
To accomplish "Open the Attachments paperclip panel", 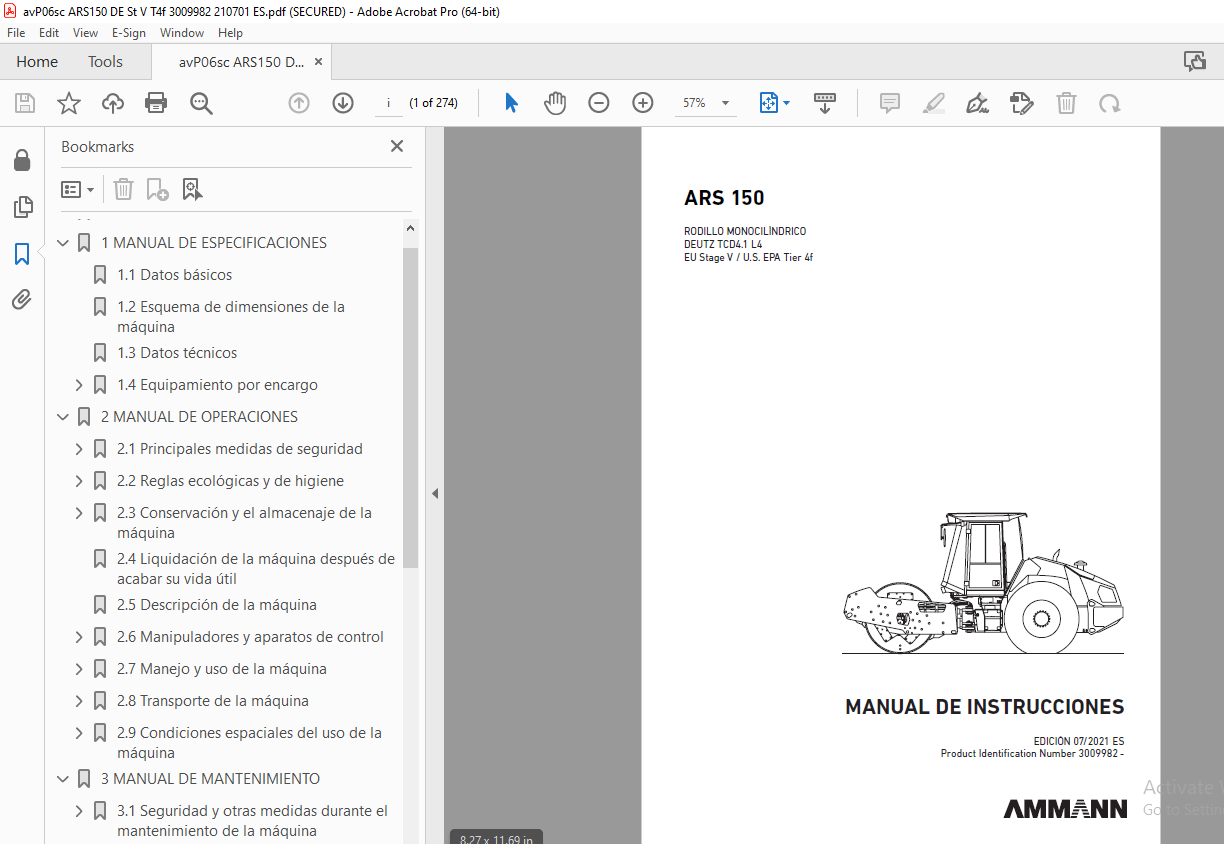I will pos(22,299).
